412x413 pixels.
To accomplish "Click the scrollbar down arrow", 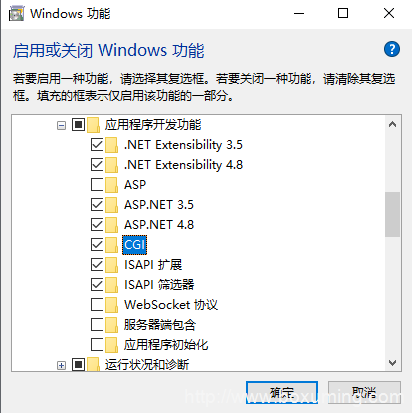I will point(393,362).
